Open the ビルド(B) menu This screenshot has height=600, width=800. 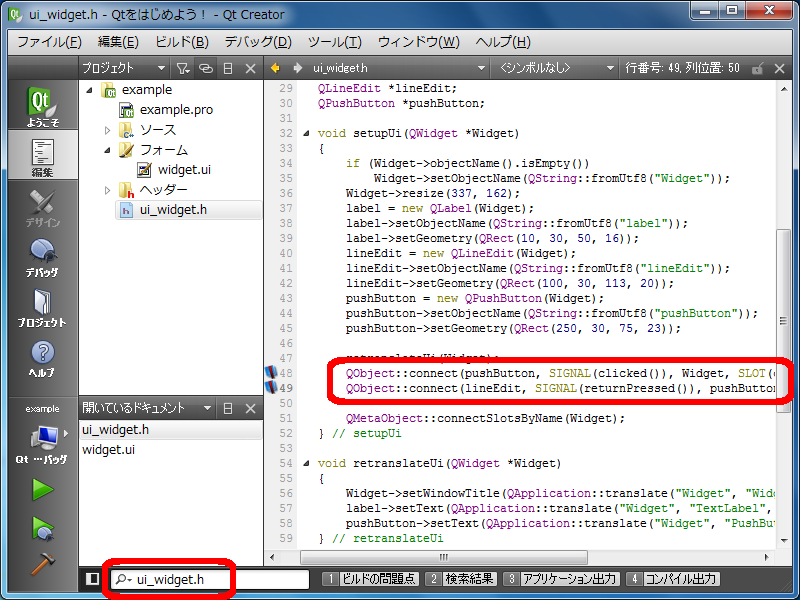click(181, 42)
